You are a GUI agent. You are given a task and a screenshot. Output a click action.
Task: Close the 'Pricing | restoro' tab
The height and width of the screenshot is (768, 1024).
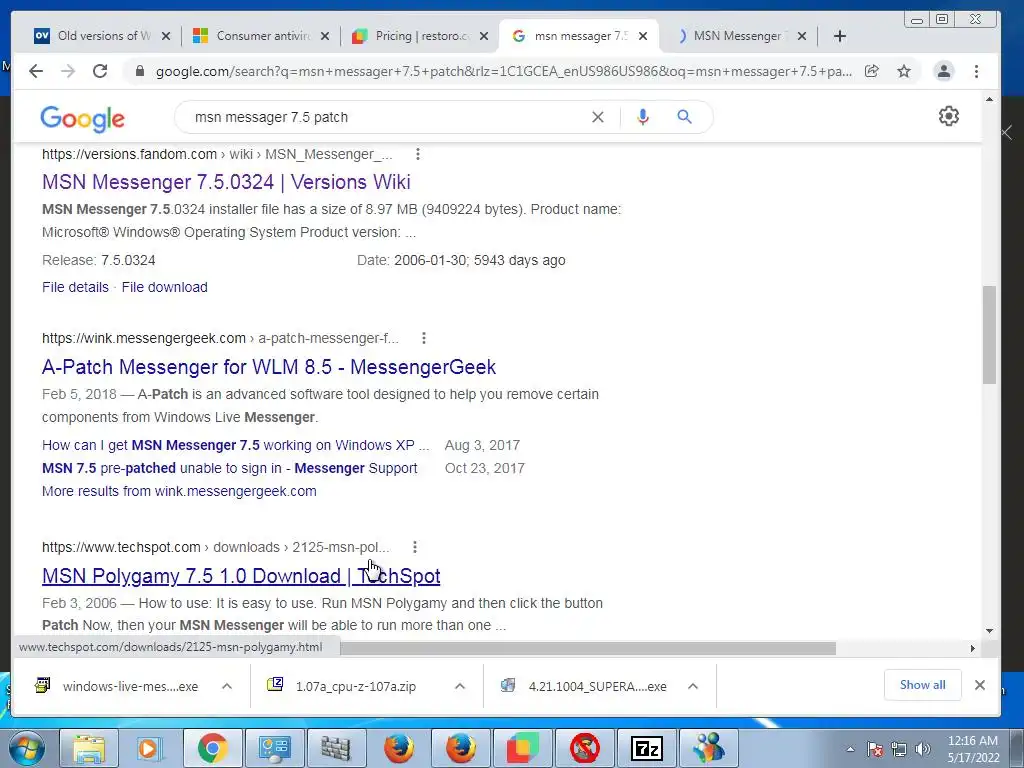tap(484, 36)
